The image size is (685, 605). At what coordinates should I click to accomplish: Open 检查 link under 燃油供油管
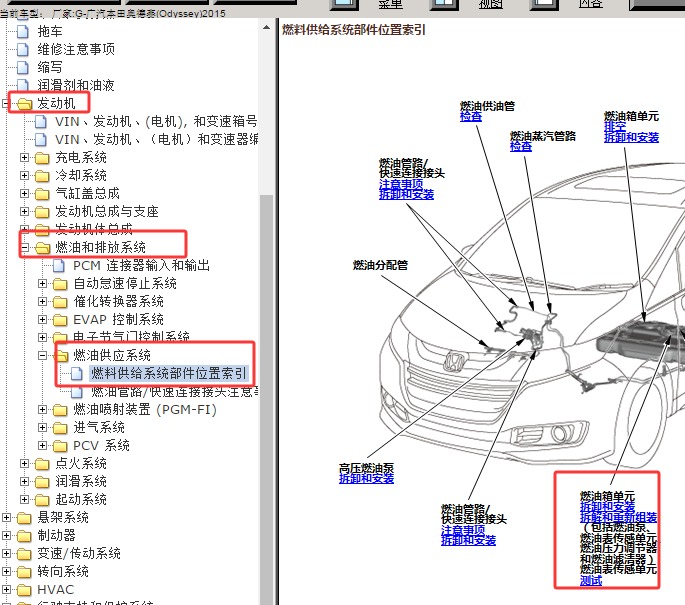pyautogui.click(x=471, y=117)
